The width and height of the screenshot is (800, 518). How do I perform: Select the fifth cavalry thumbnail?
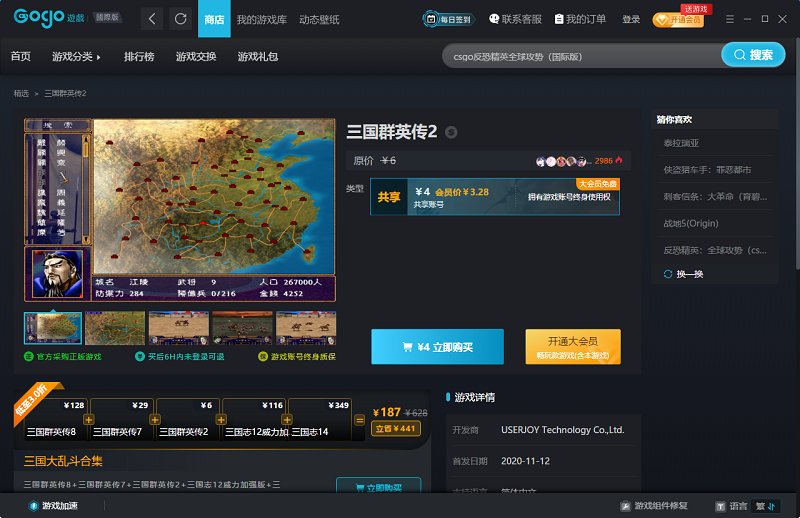(306, 328)
